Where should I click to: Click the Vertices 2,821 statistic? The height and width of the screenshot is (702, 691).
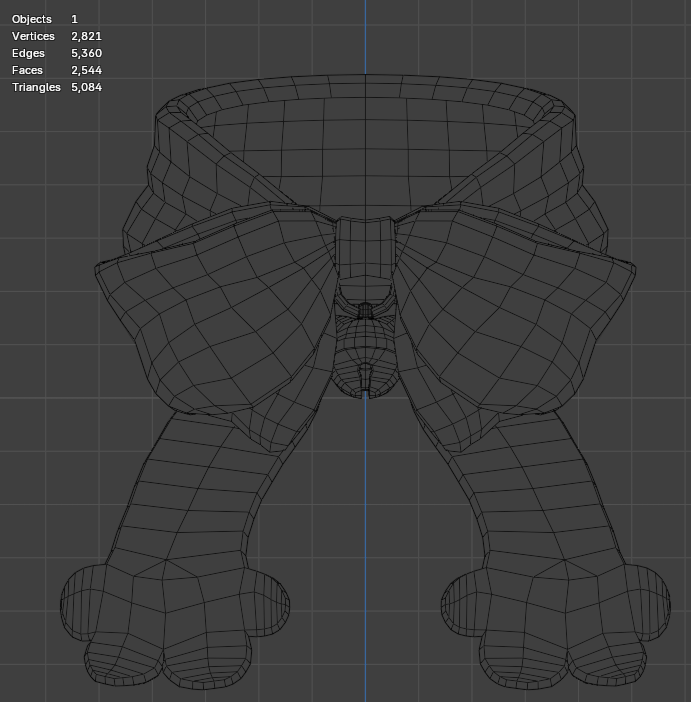pyautogui.click(x=57, y=36)
